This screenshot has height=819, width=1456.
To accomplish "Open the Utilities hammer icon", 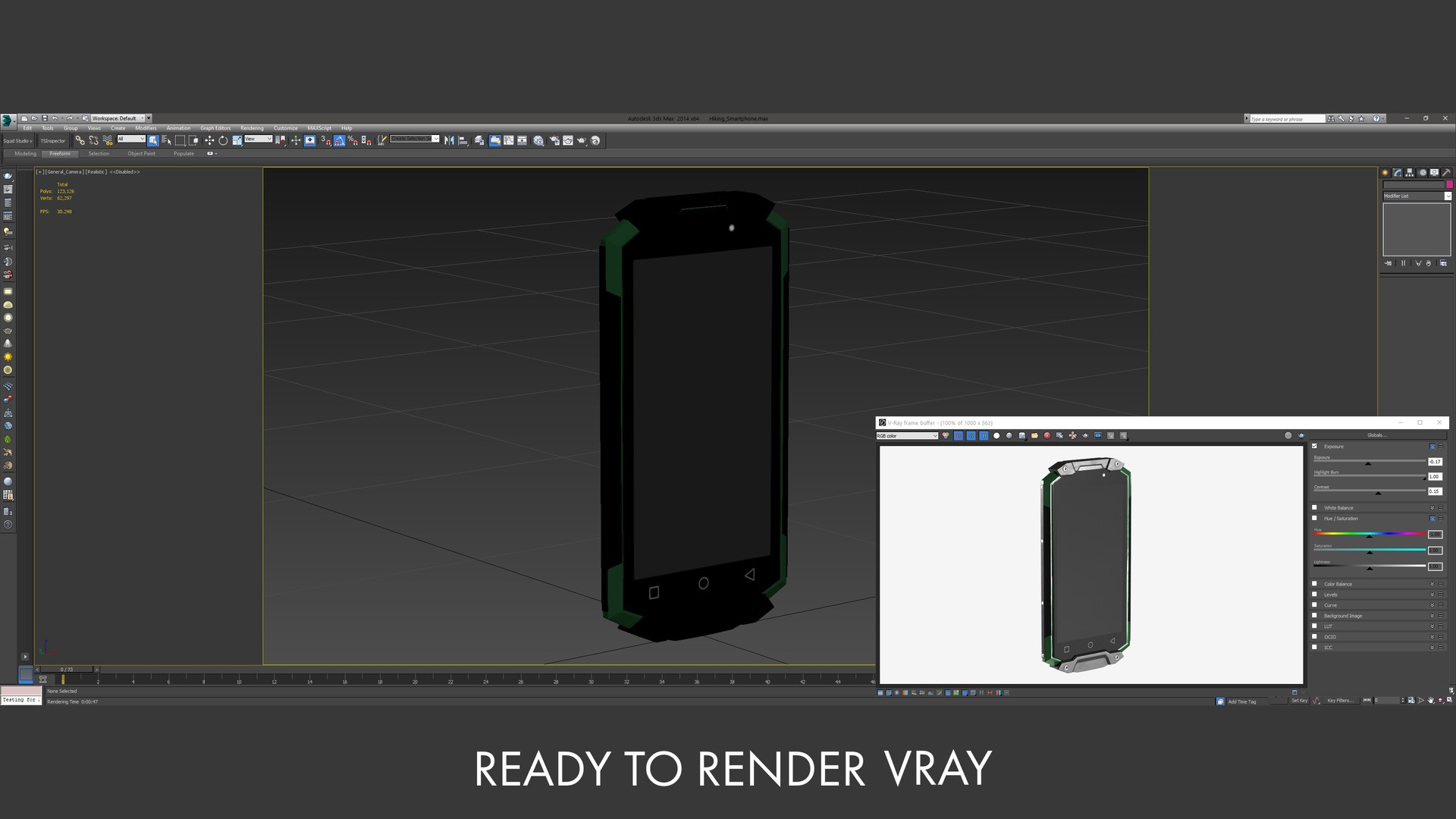I will [1446, 173].
